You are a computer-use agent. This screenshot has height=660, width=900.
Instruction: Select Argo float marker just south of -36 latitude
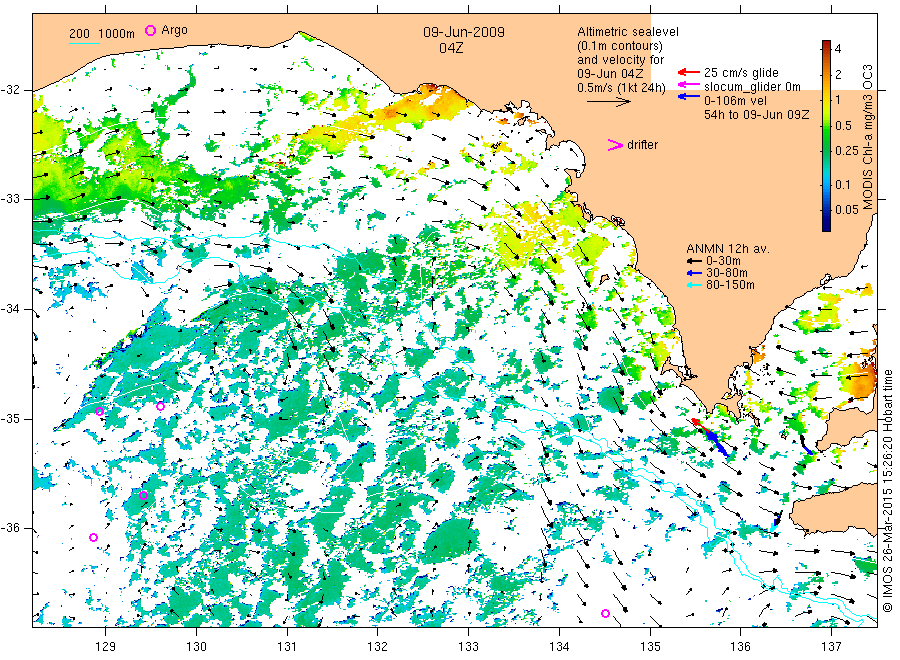point(94,537)
